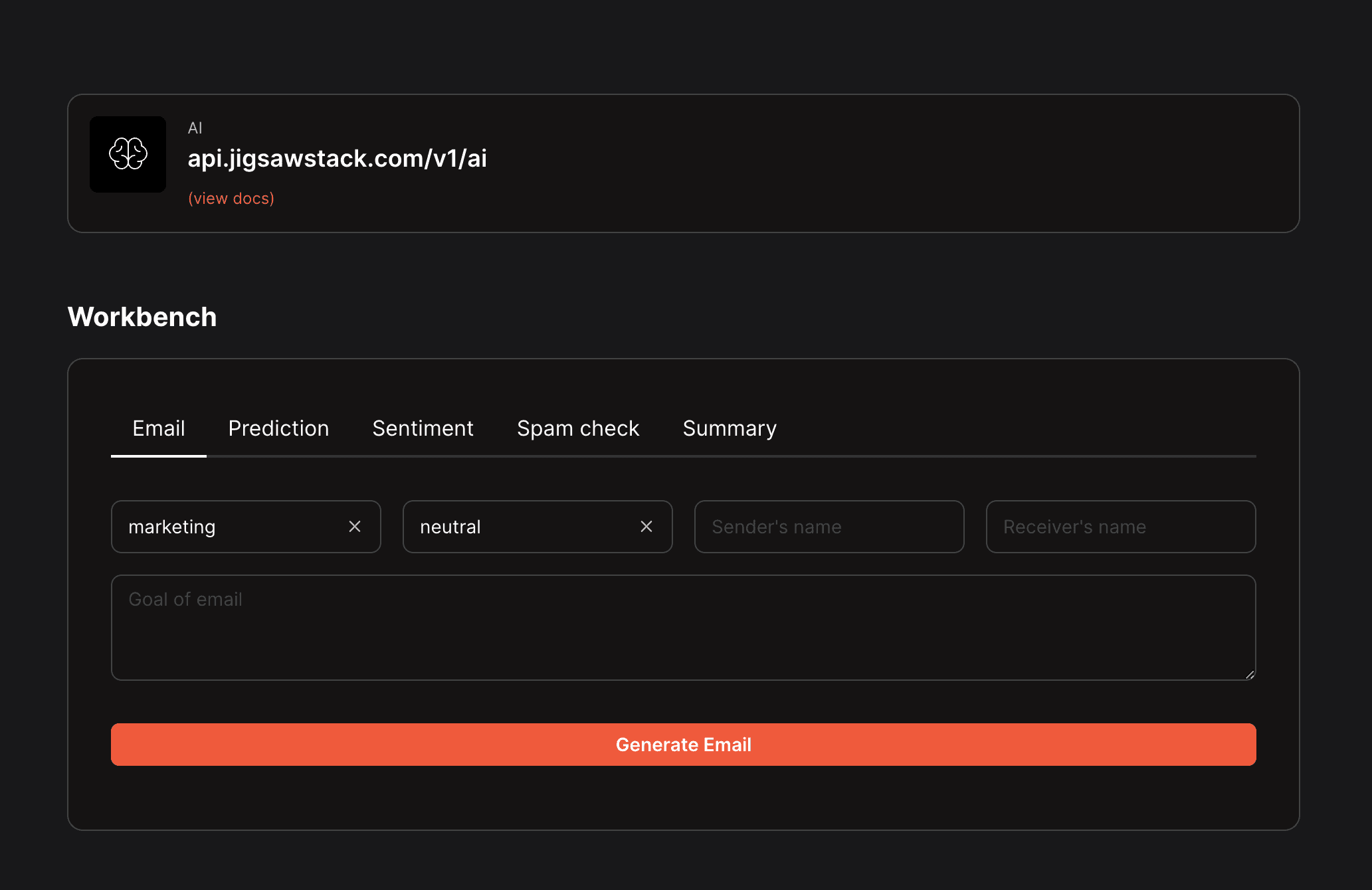Click the JigsawStack brain logo icon
The height and width of the screenshot is (890, 1372).
pyautogui.click(x=128, y=154)
